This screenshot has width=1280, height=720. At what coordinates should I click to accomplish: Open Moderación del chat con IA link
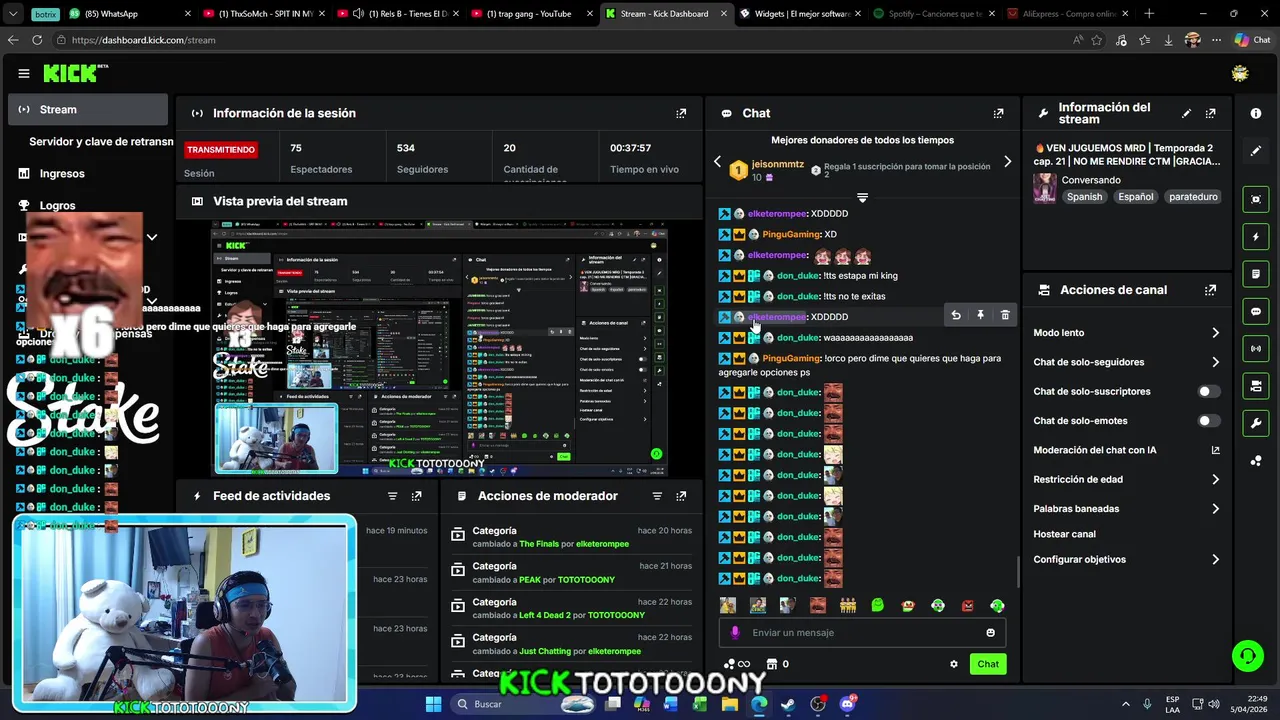point(1126,450)
